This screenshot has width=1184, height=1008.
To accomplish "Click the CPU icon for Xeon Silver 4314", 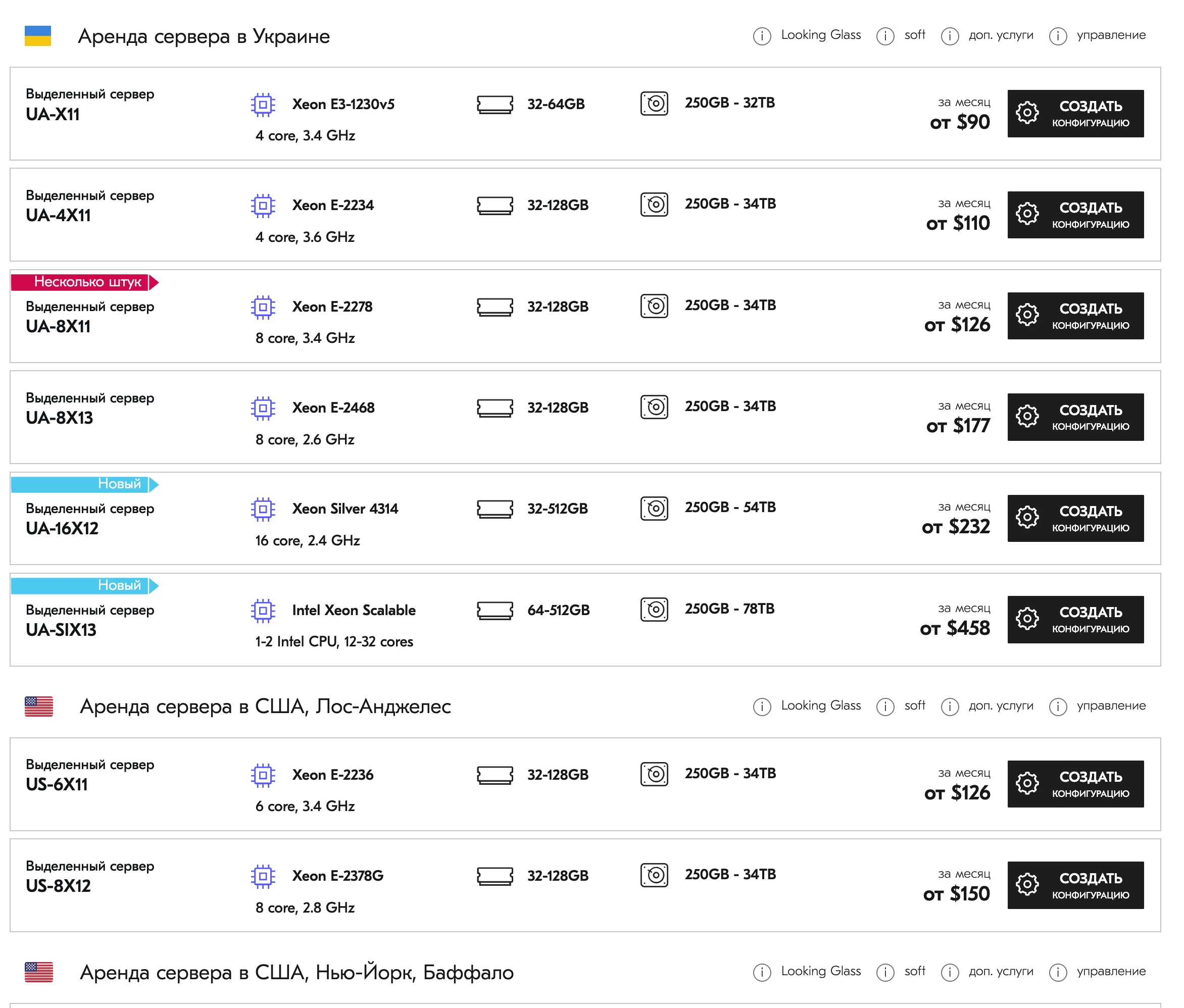I will point(263,509).
